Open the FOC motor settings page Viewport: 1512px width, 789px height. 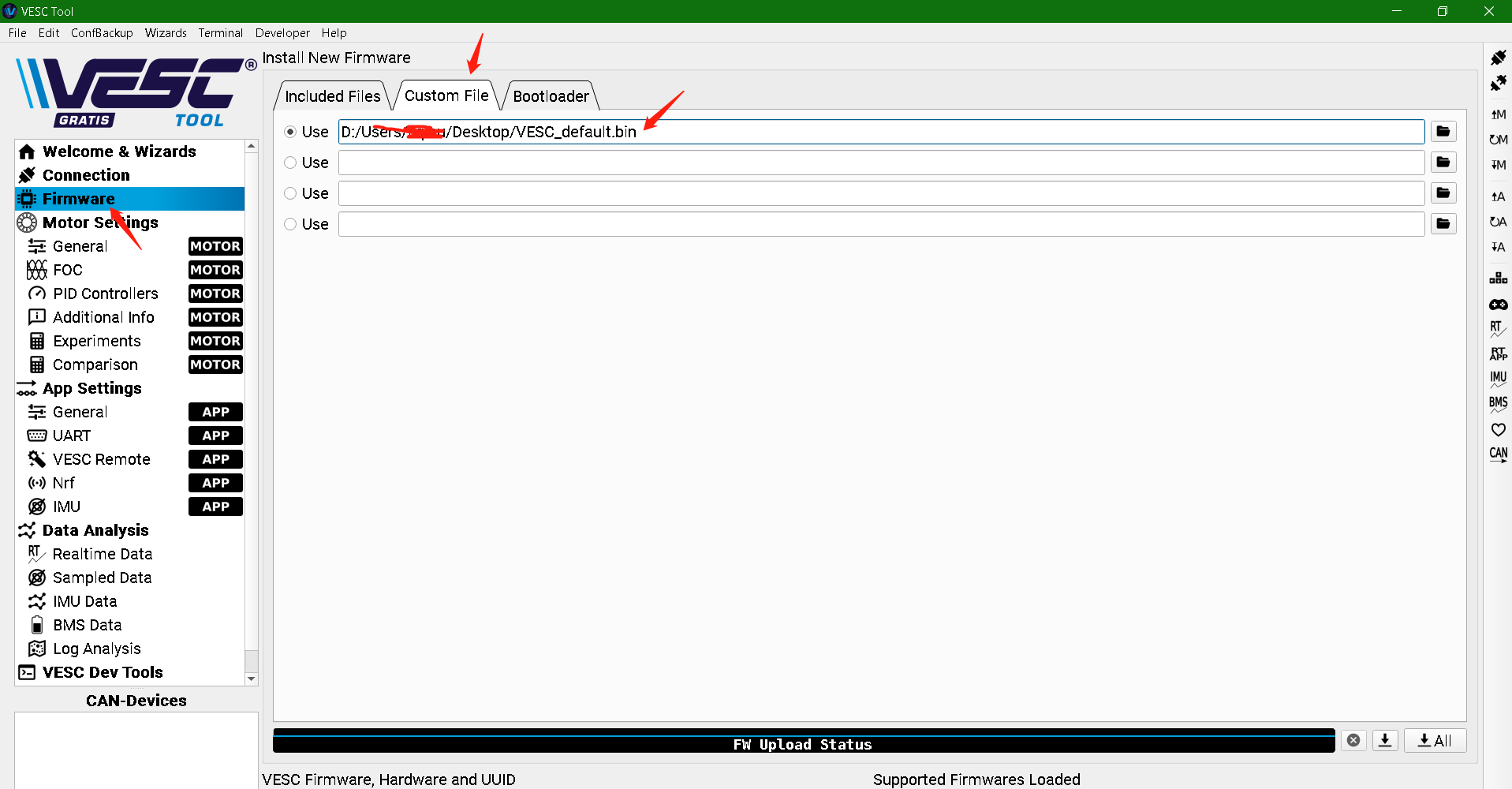click(x=129, y=270)
